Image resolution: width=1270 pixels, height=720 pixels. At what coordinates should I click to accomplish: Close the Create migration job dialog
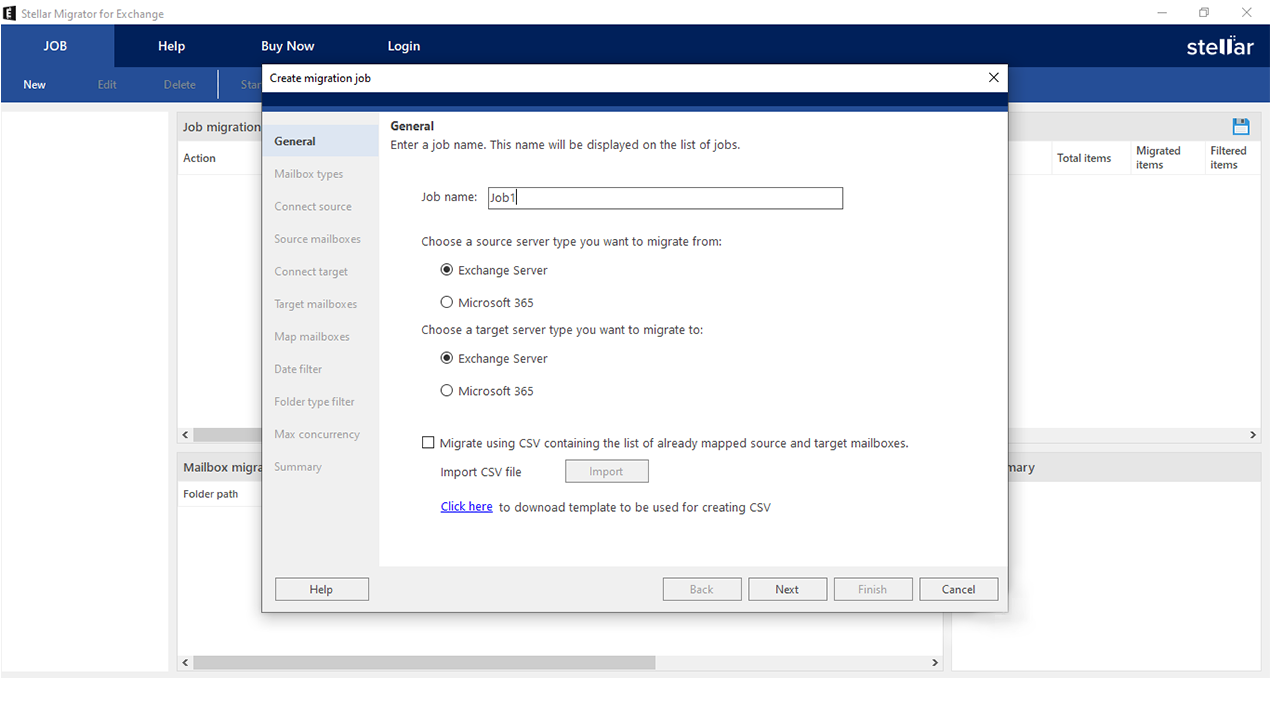point(993,78)
